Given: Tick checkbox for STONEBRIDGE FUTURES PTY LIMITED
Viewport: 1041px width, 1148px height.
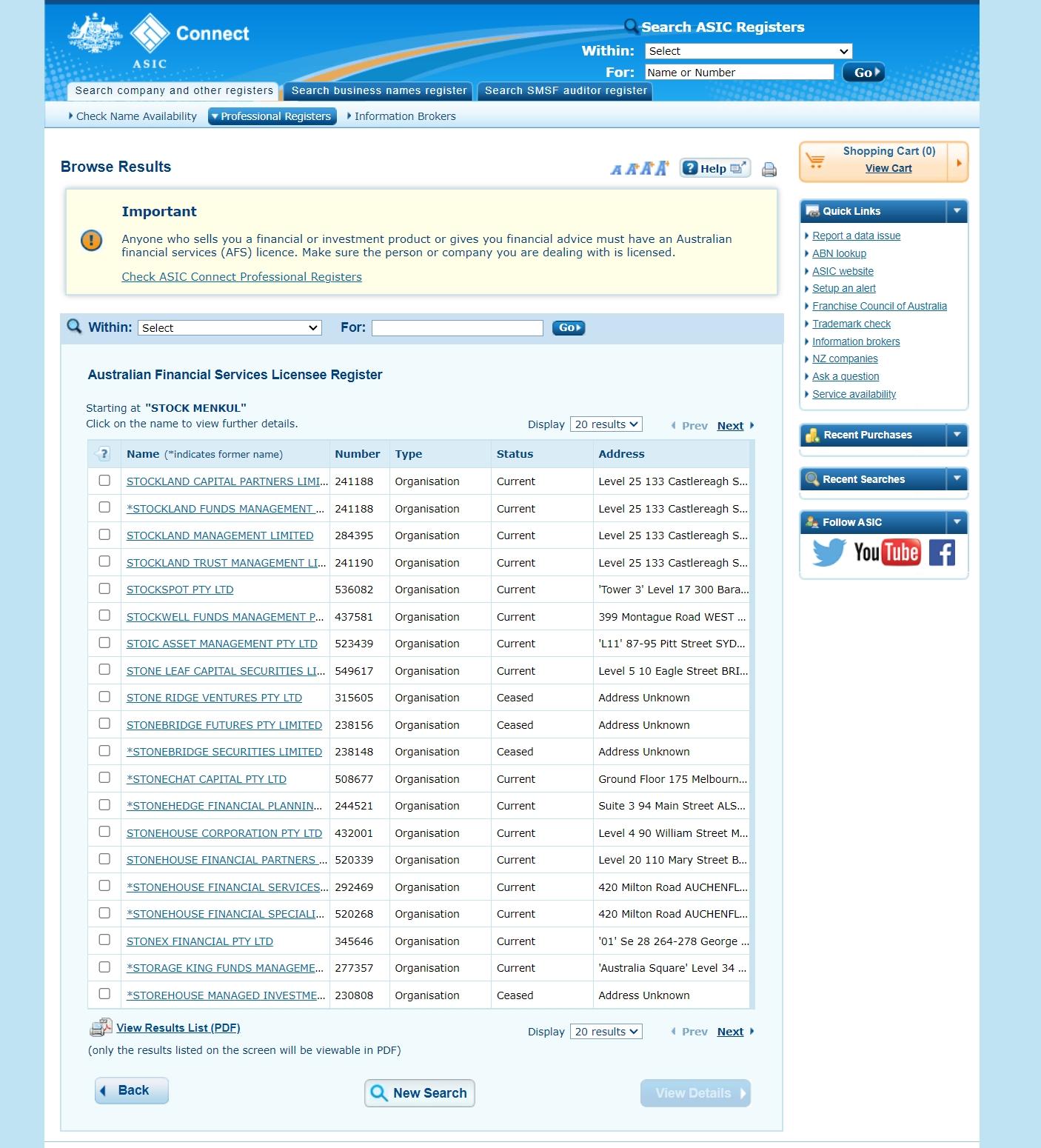Looking at the screenshot, I should pos(104,724).
